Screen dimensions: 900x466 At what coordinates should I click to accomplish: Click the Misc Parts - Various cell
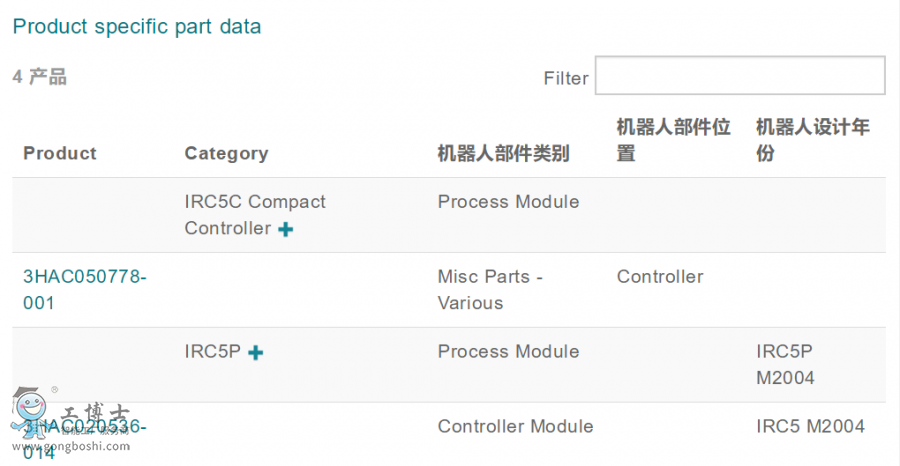pos(490,289)
